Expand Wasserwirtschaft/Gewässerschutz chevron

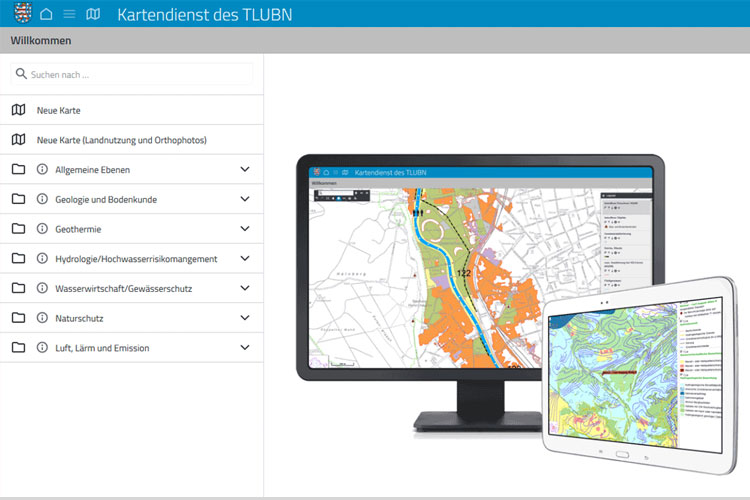click(x=245, y=288)
